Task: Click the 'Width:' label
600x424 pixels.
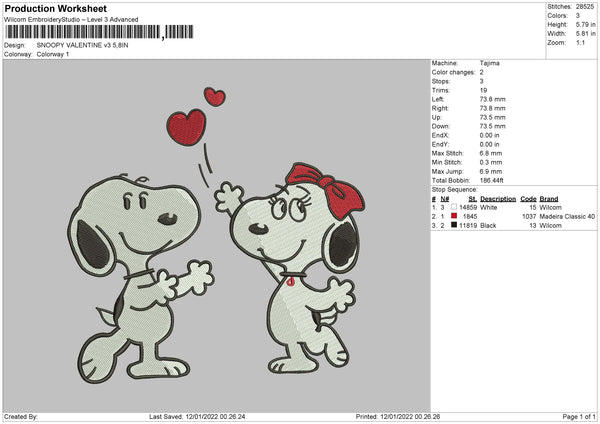Action: tap(557, 34)
